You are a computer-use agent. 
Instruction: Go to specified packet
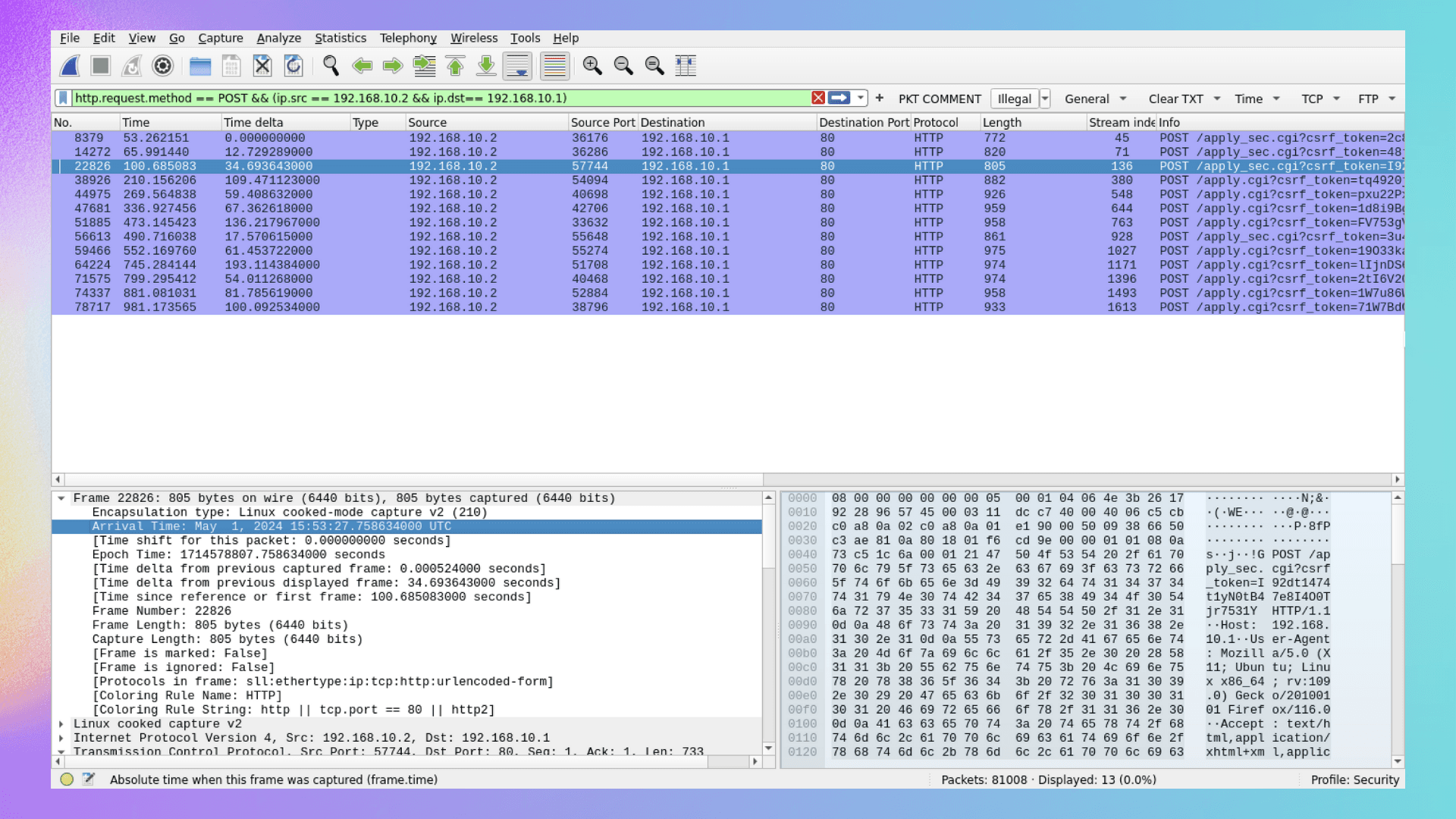[424, 66]
